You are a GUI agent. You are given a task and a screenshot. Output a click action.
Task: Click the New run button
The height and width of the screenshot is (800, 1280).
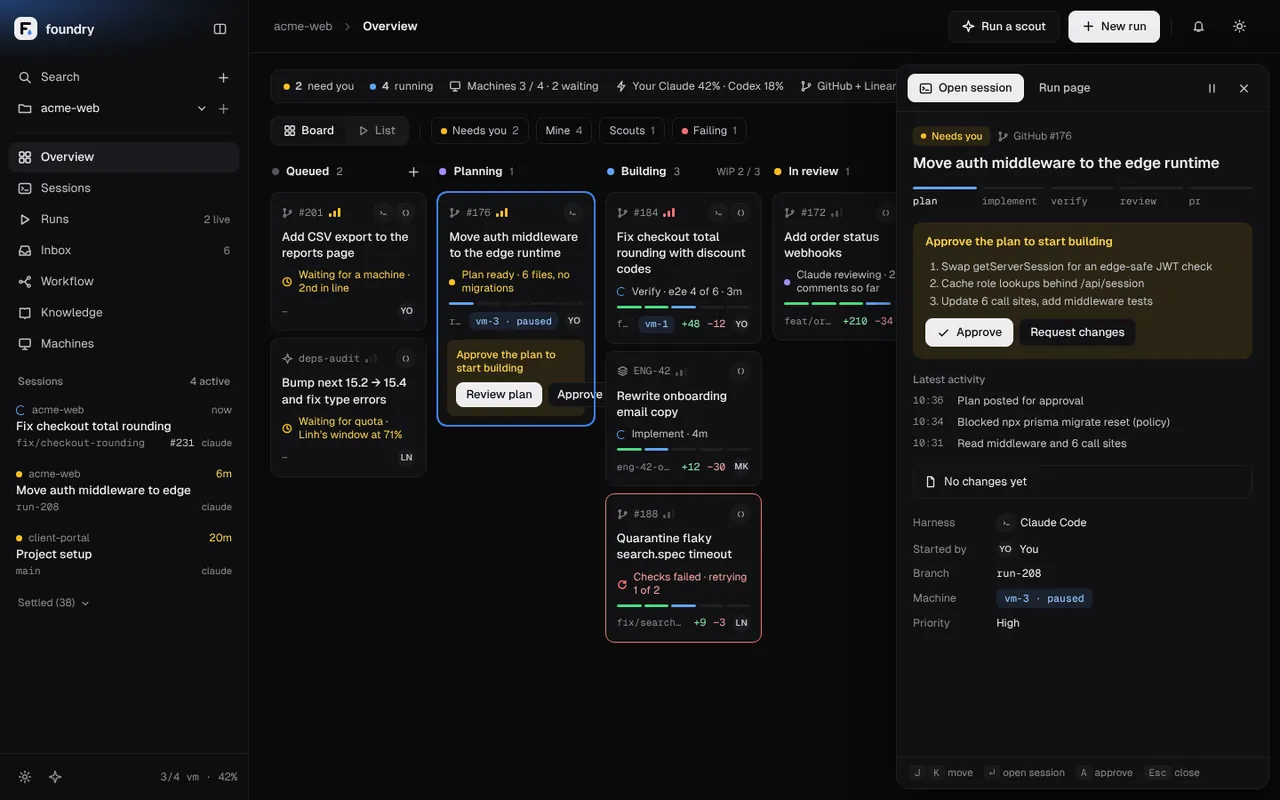1114,27
